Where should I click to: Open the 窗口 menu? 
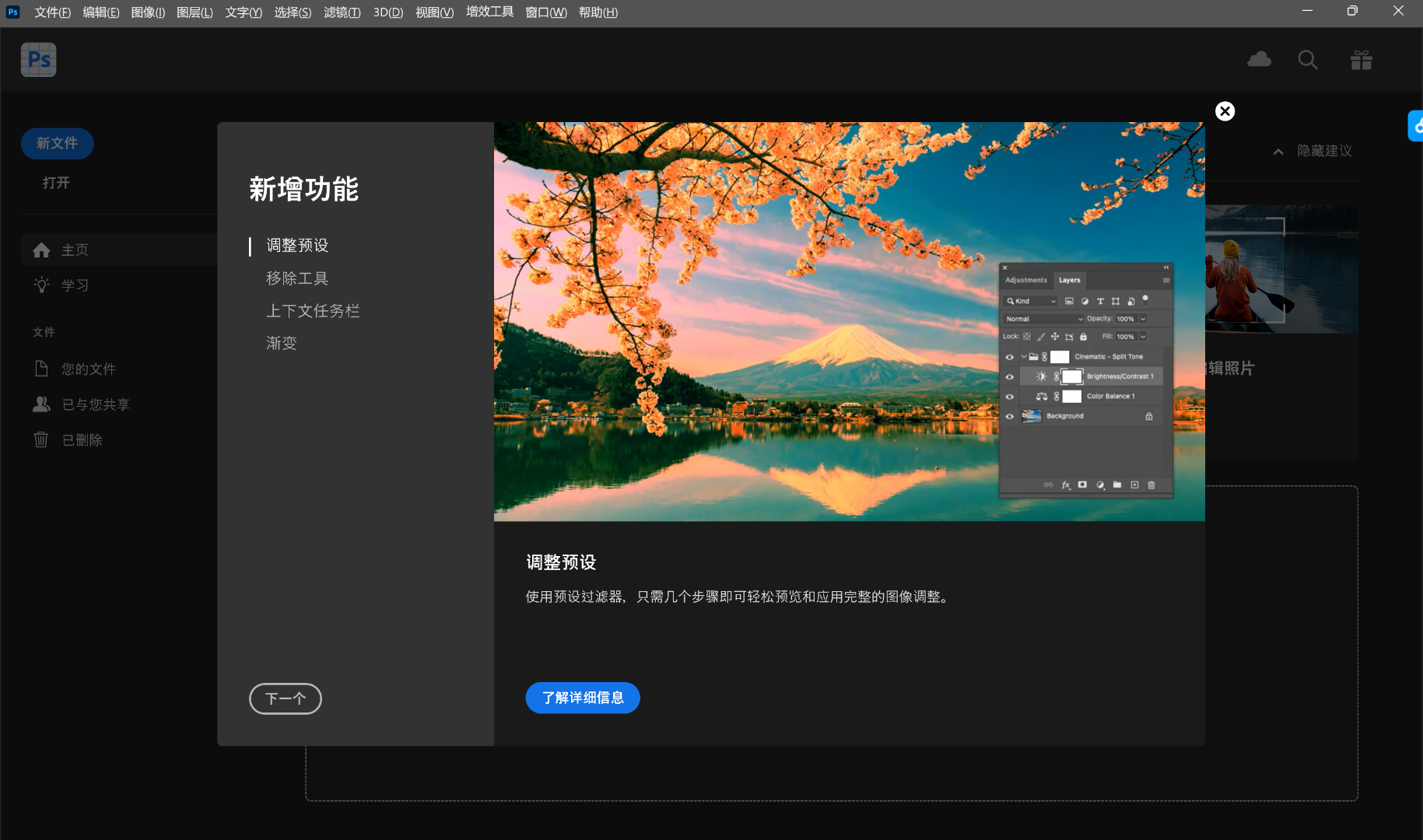tap(545, 12)
